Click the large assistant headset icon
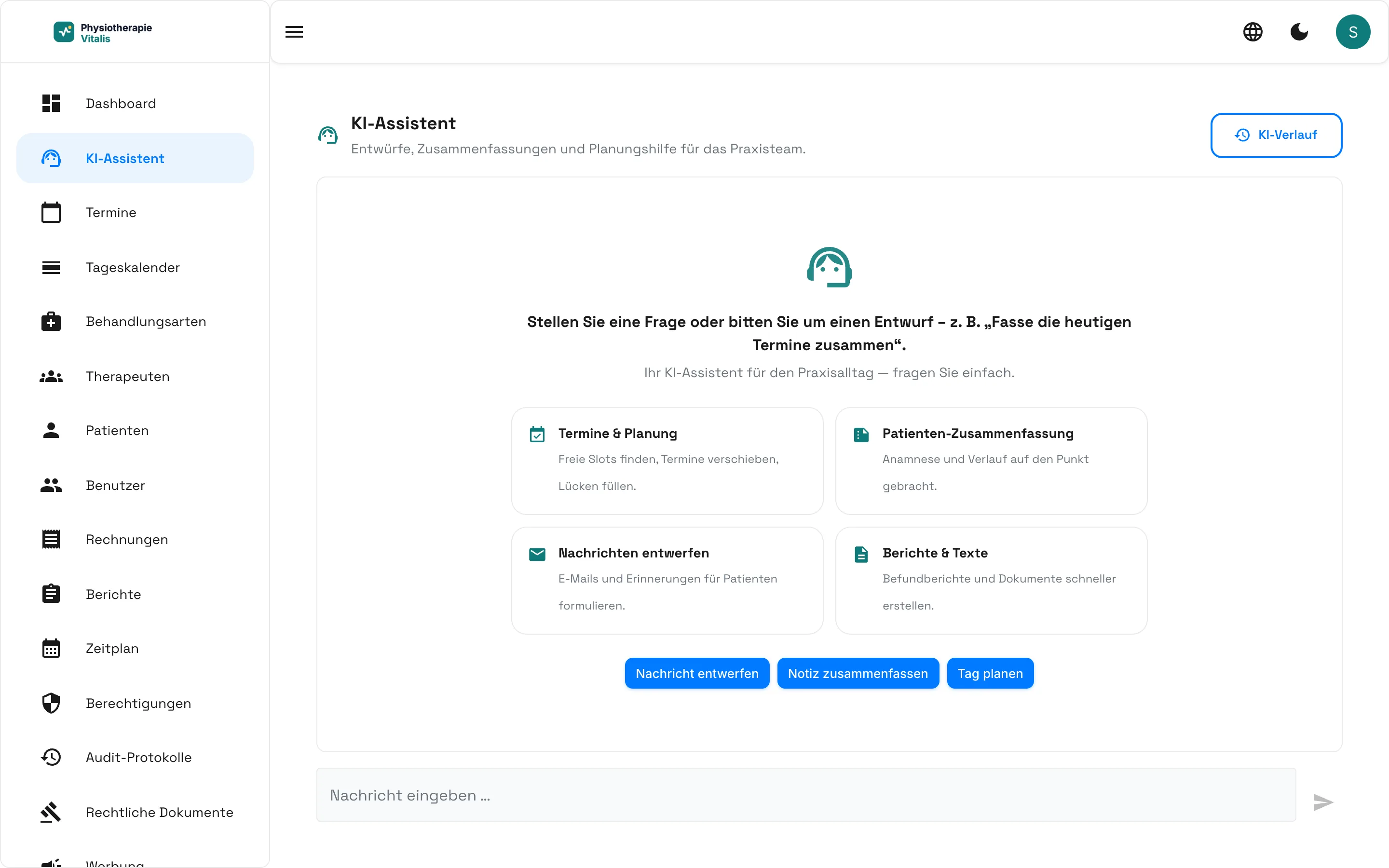1389x868 pixels. click(830, 267)
